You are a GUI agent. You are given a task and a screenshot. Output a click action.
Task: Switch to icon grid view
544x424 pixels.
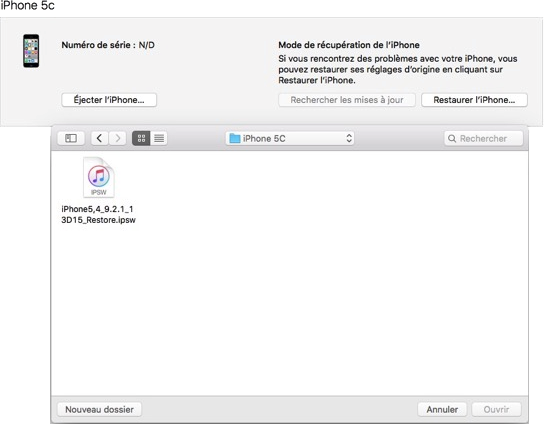point(141,138)
